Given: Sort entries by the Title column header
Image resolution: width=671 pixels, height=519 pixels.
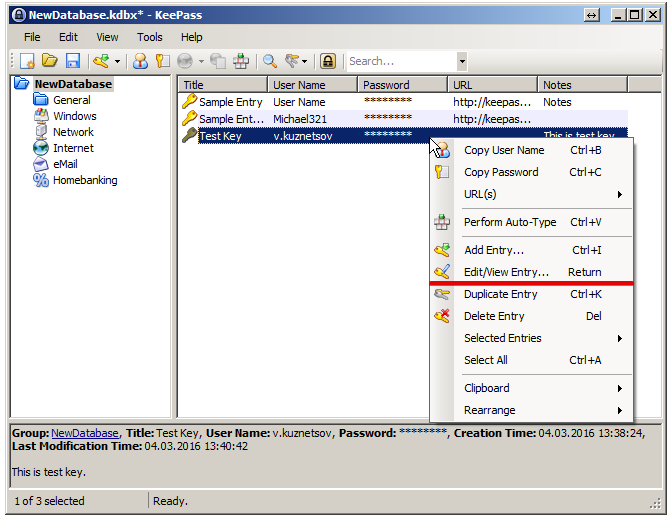Looking at the screenshot, I should [x=220, y=85].
